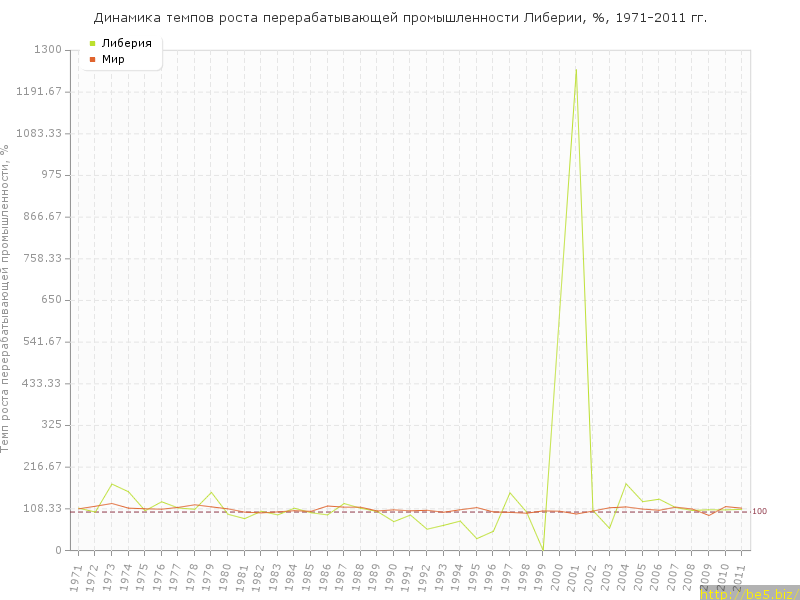The width and height of the screenshot is (800, 600).
Task: Click the 108.33 y-axis tick label
Action: coord(44,508)
